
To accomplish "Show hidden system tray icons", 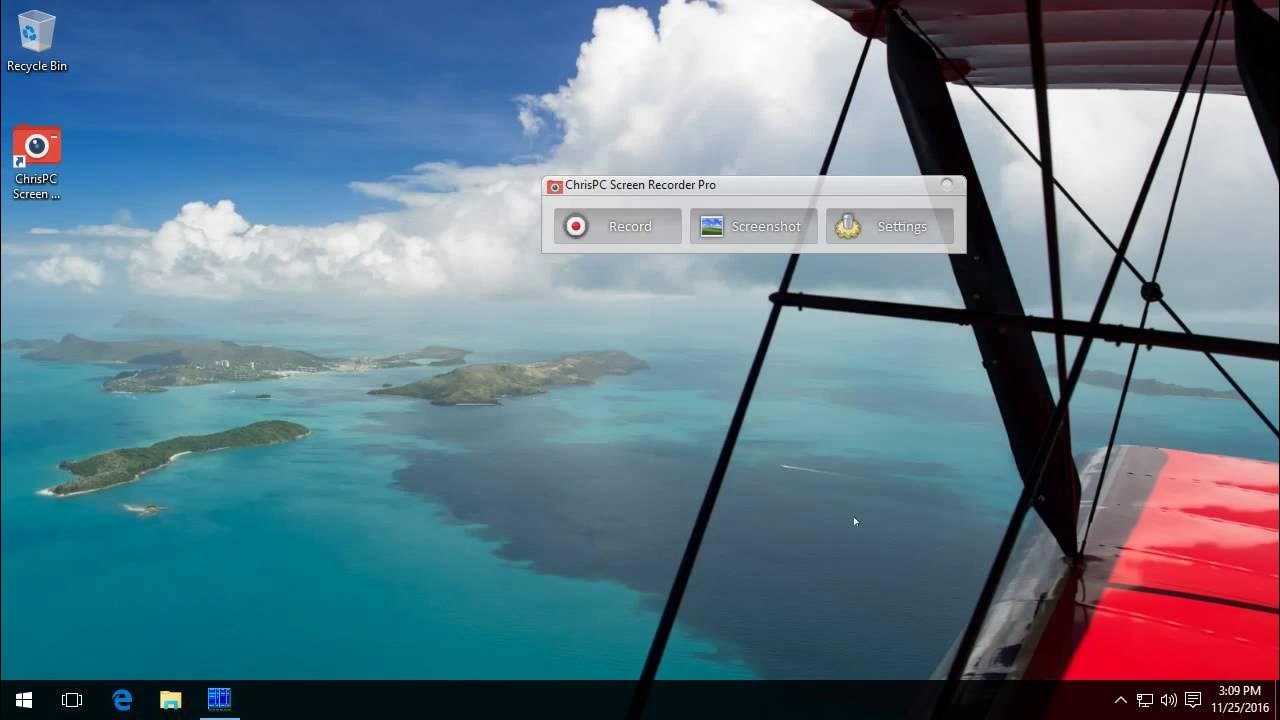I will pyautogui.click(x=1121, y=700).
